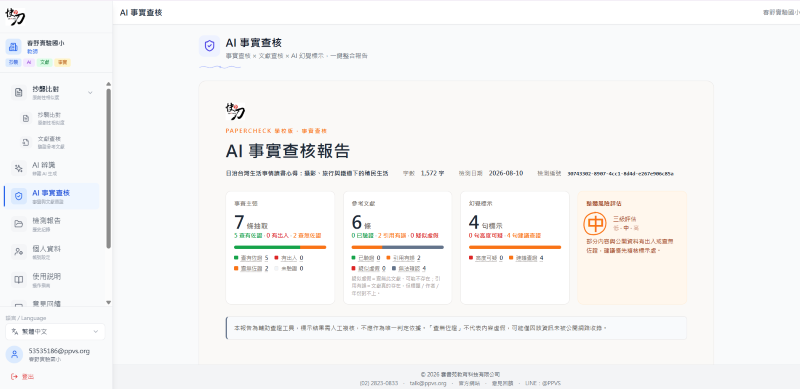Click the word count 1,572 字
Image resolution: width=800 pixels, height=389 pixels.
(x=432, y=173)
